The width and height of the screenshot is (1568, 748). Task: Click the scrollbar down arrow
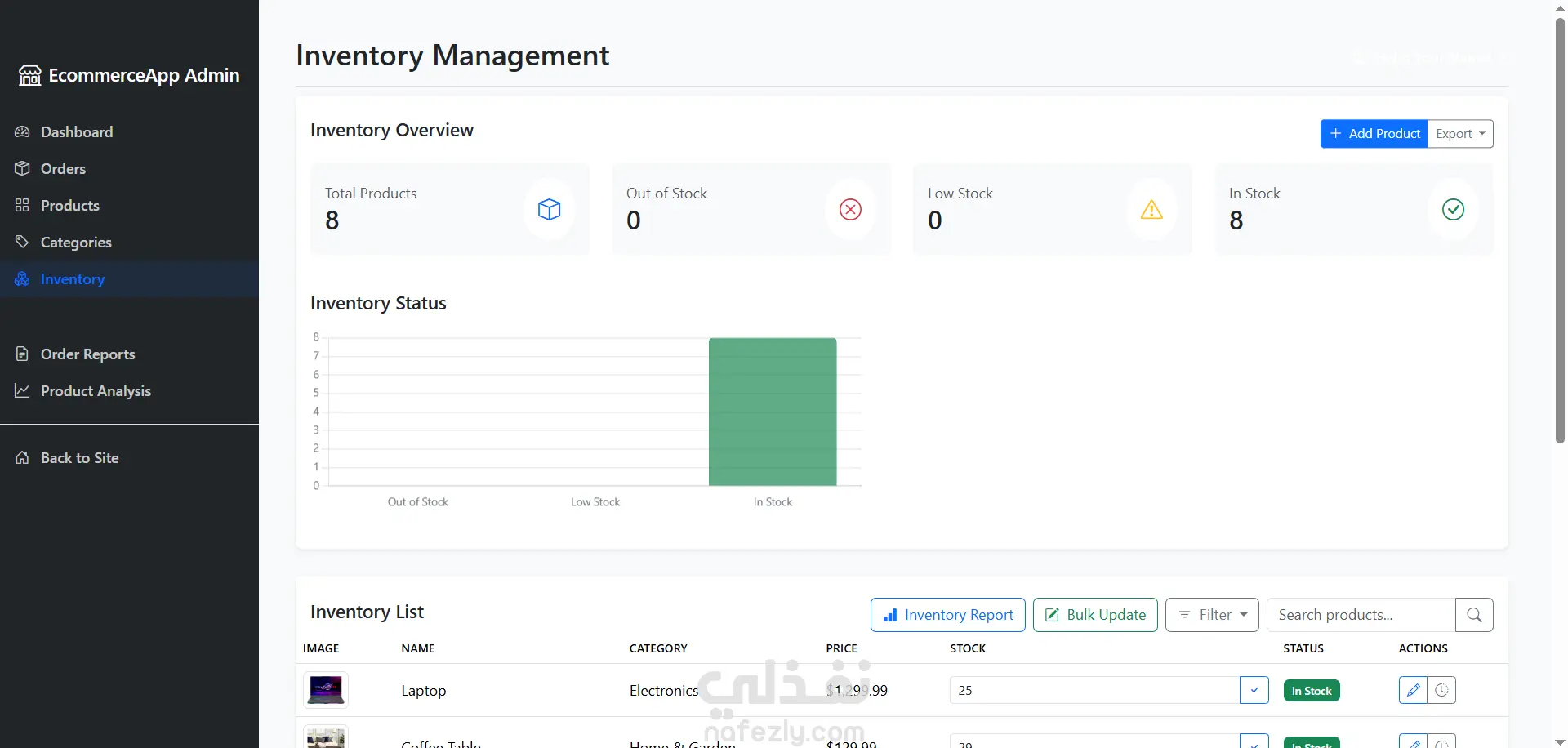(x=1560, y=741)
